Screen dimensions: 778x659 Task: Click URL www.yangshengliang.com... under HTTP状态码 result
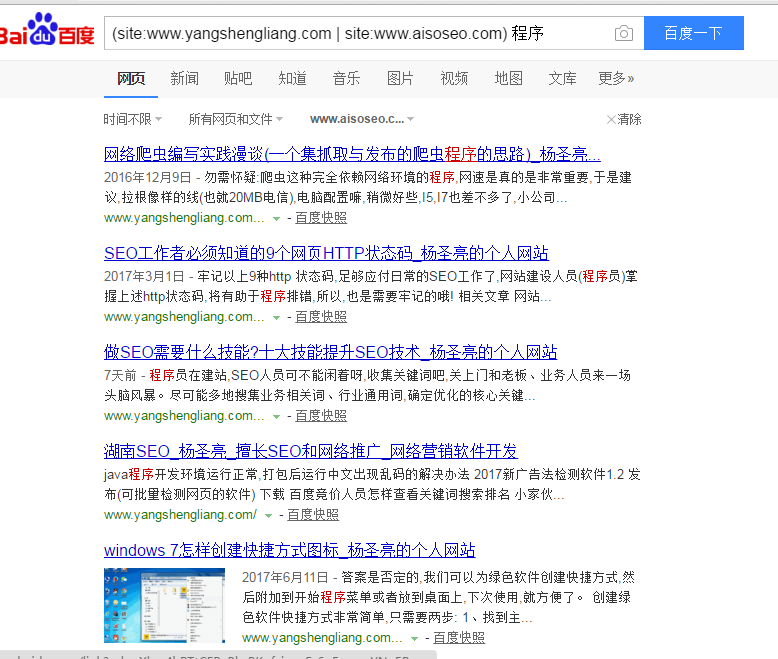click(x=184, y=317)
